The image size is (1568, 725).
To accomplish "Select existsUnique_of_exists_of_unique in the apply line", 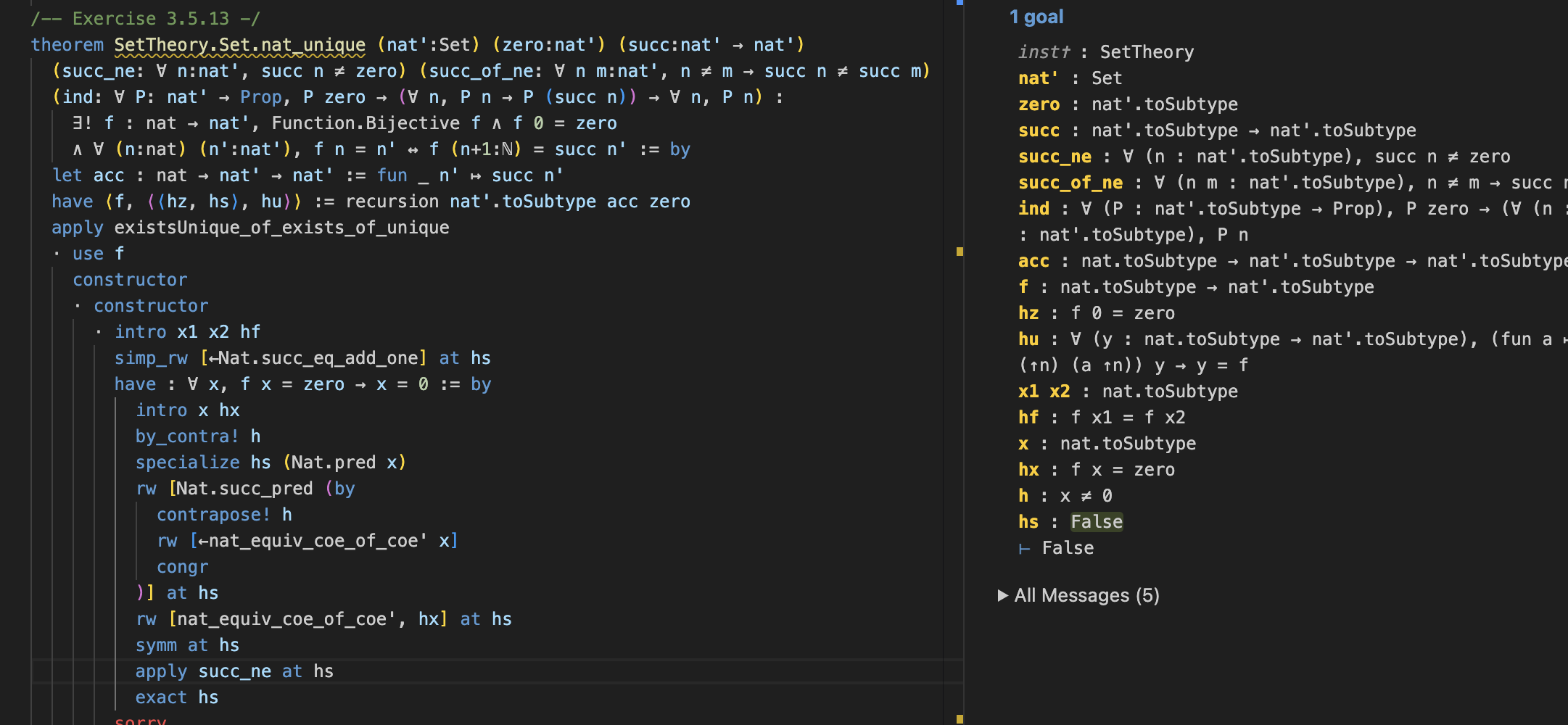I will click(x=281, y=228).
